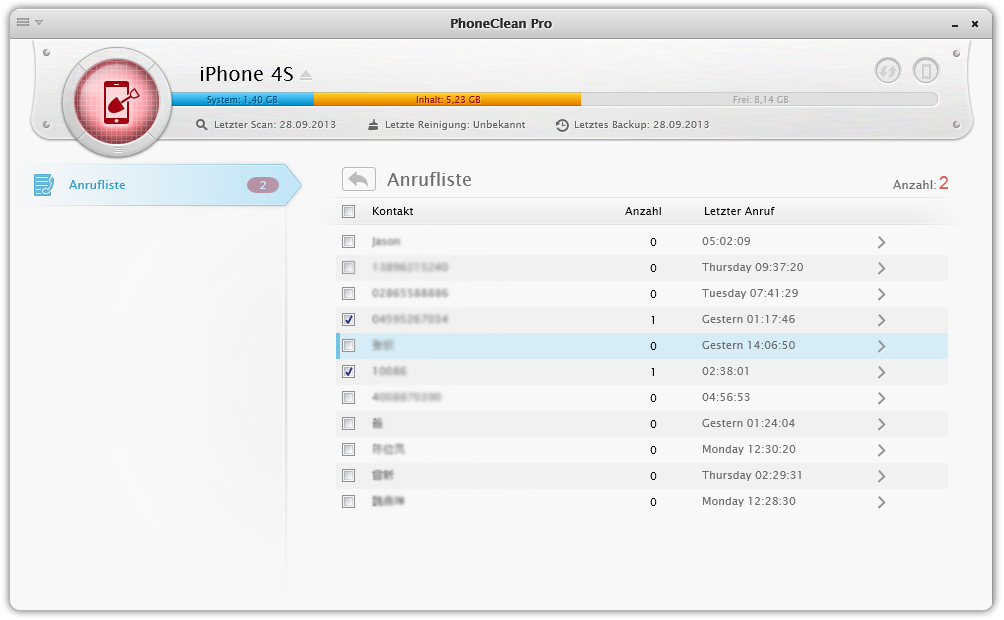Click the sync refresh round icon
The height and width of the screenshot is (620, 1004).
[x=887, y=70]
